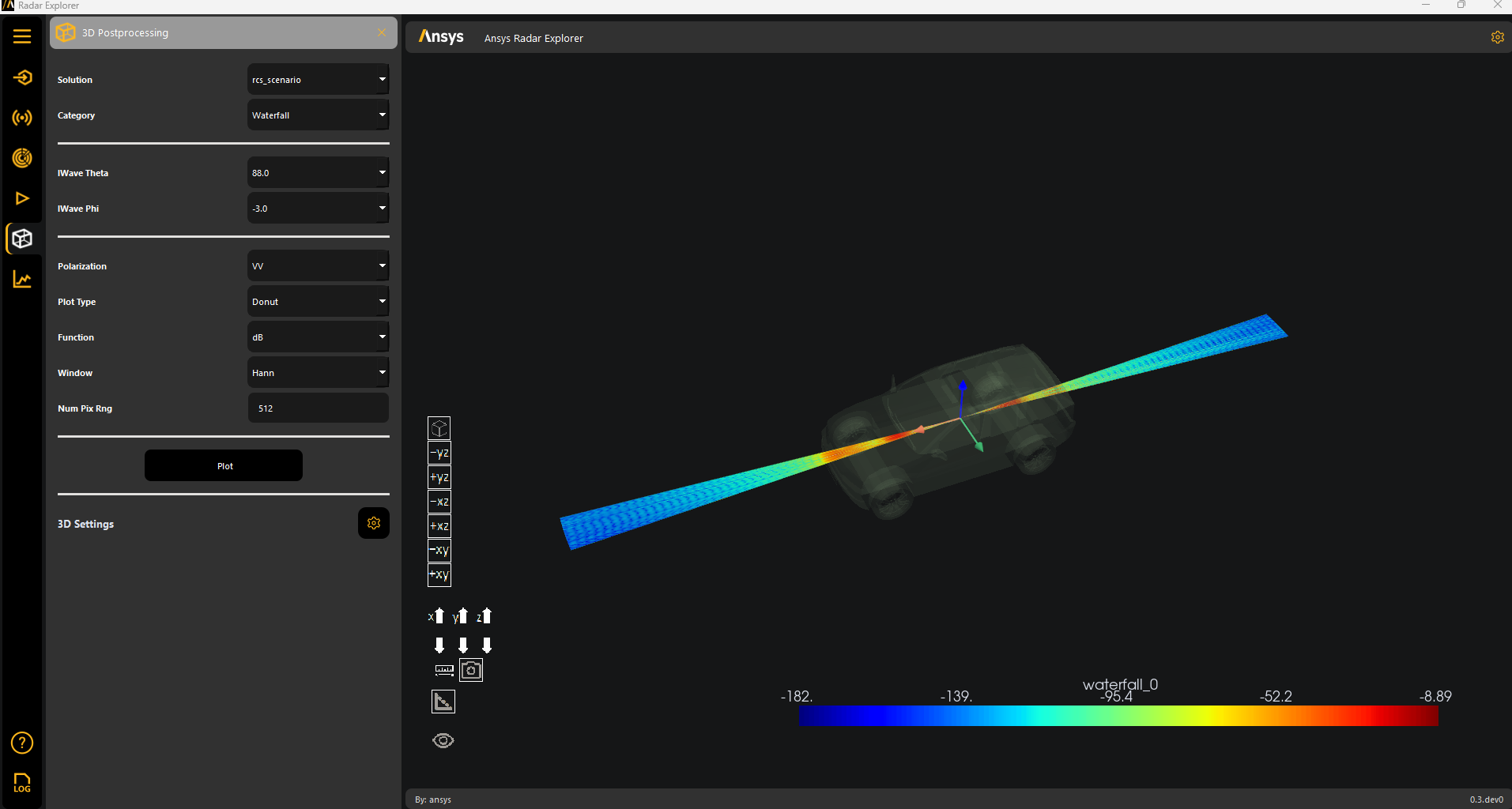Click the play triangle sidebar icon
Screen dimensions: 1512x809
pos(22,198)
